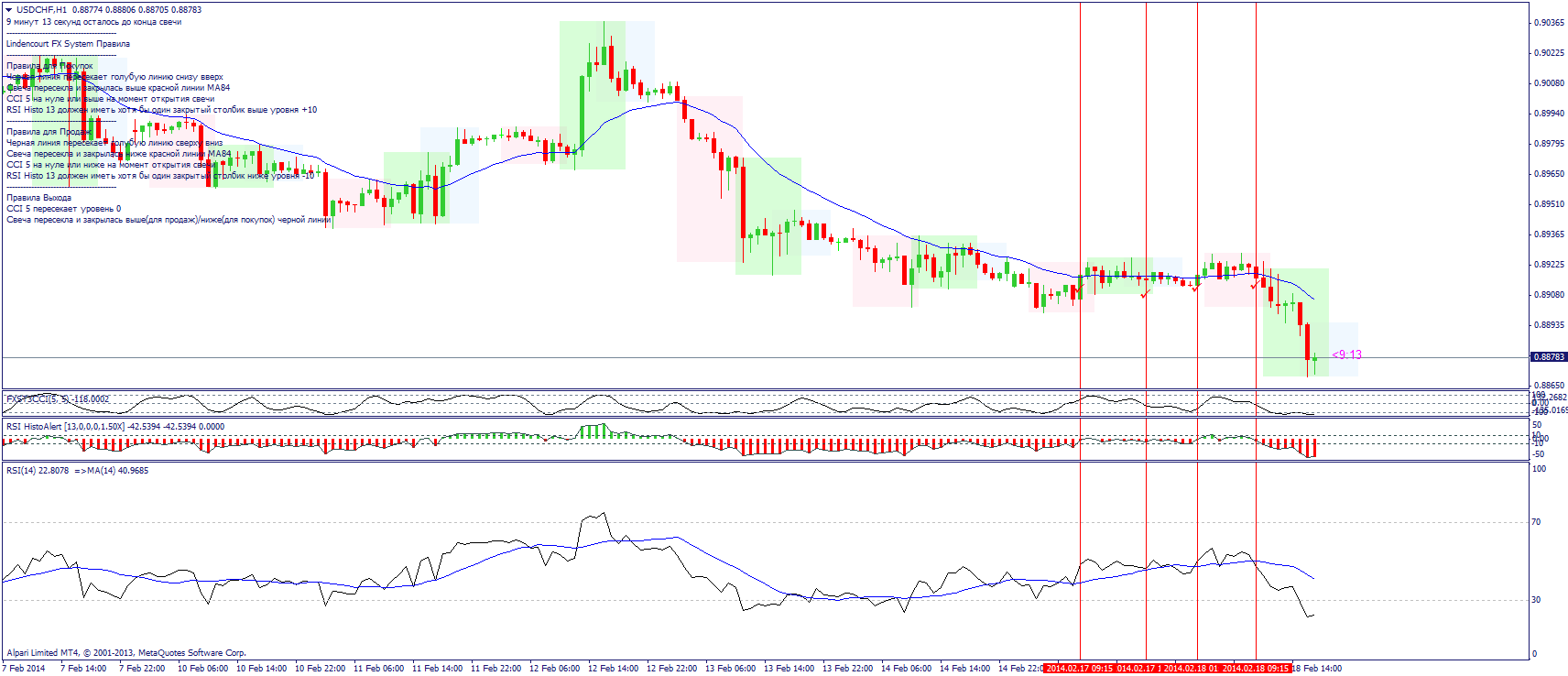This screenshot has width=1568, height=676.
Task: Click the 0.90365 price axis label
Action: point(1549,23)
